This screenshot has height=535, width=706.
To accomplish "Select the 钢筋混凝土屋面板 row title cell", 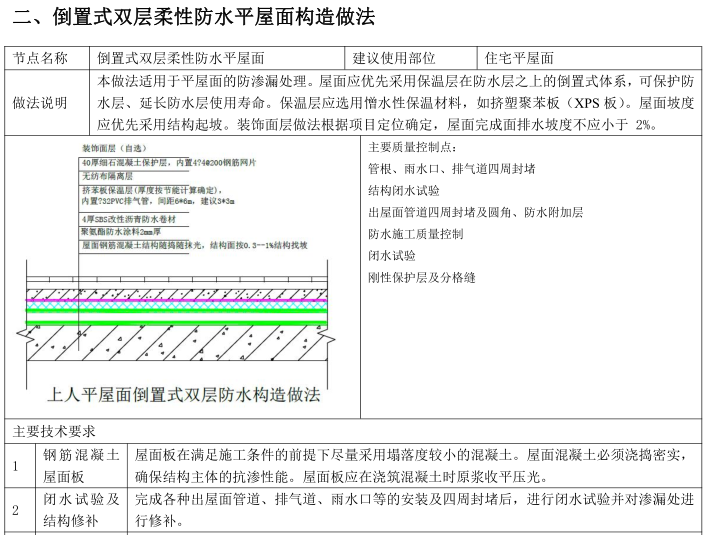I will pyautogui.click(x=81, y=465).
